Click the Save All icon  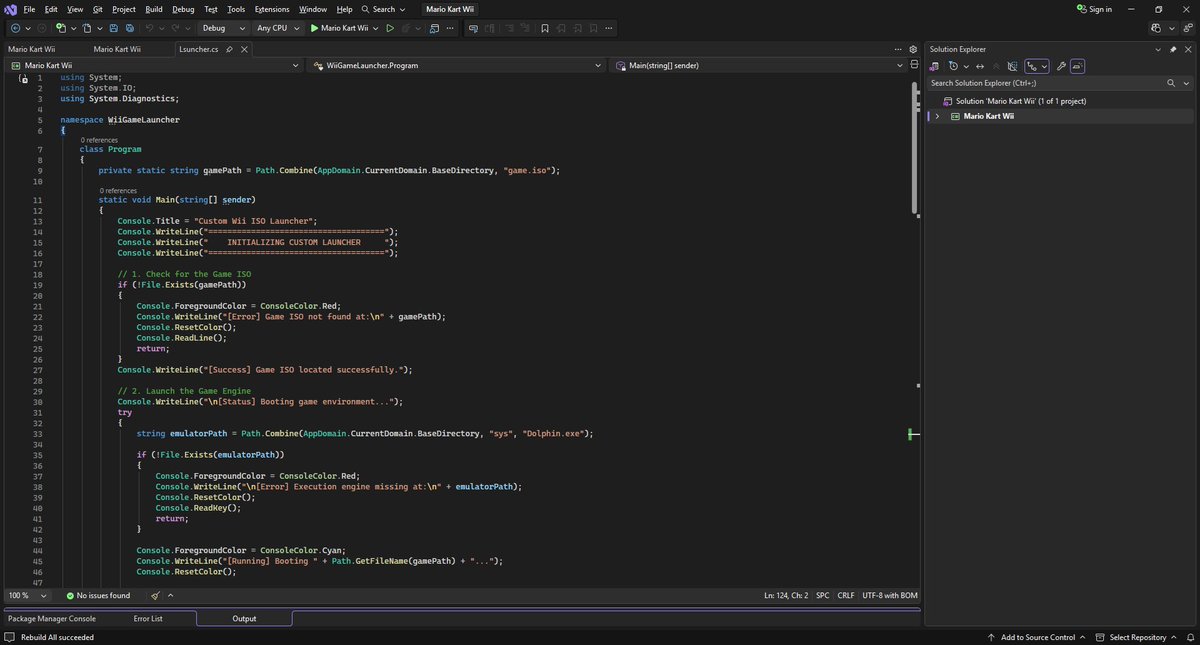point(130,28)
